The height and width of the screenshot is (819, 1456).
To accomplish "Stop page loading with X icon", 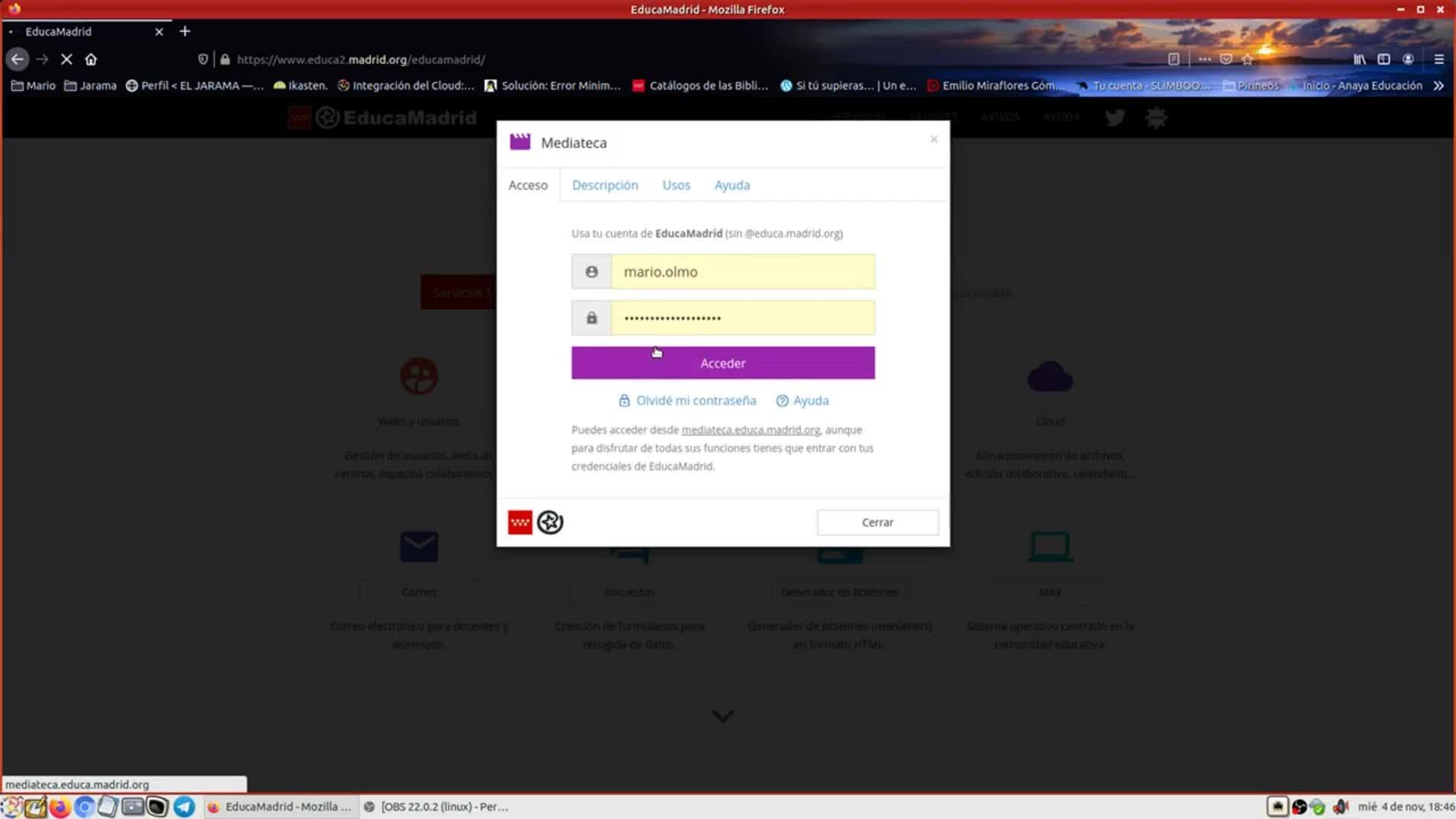I will [67, 59].
